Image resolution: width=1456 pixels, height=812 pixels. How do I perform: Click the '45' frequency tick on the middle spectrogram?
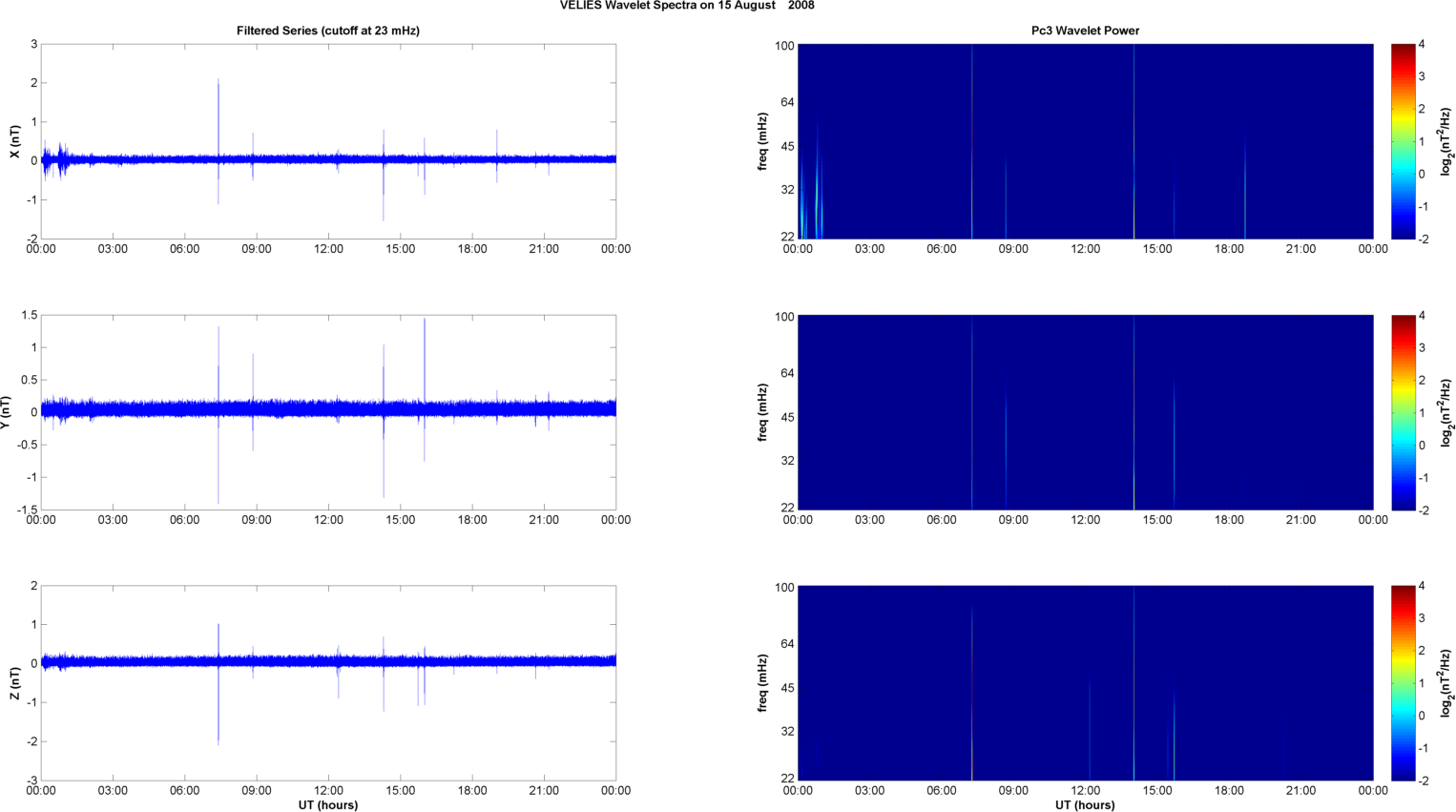tap(787, 418)
